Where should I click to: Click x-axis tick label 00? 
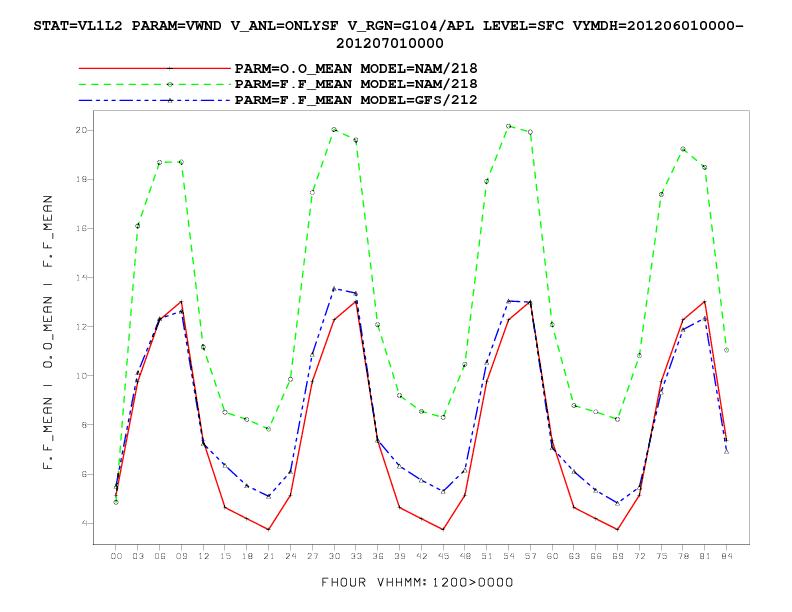pyautogui.click(x=116, y=556)
